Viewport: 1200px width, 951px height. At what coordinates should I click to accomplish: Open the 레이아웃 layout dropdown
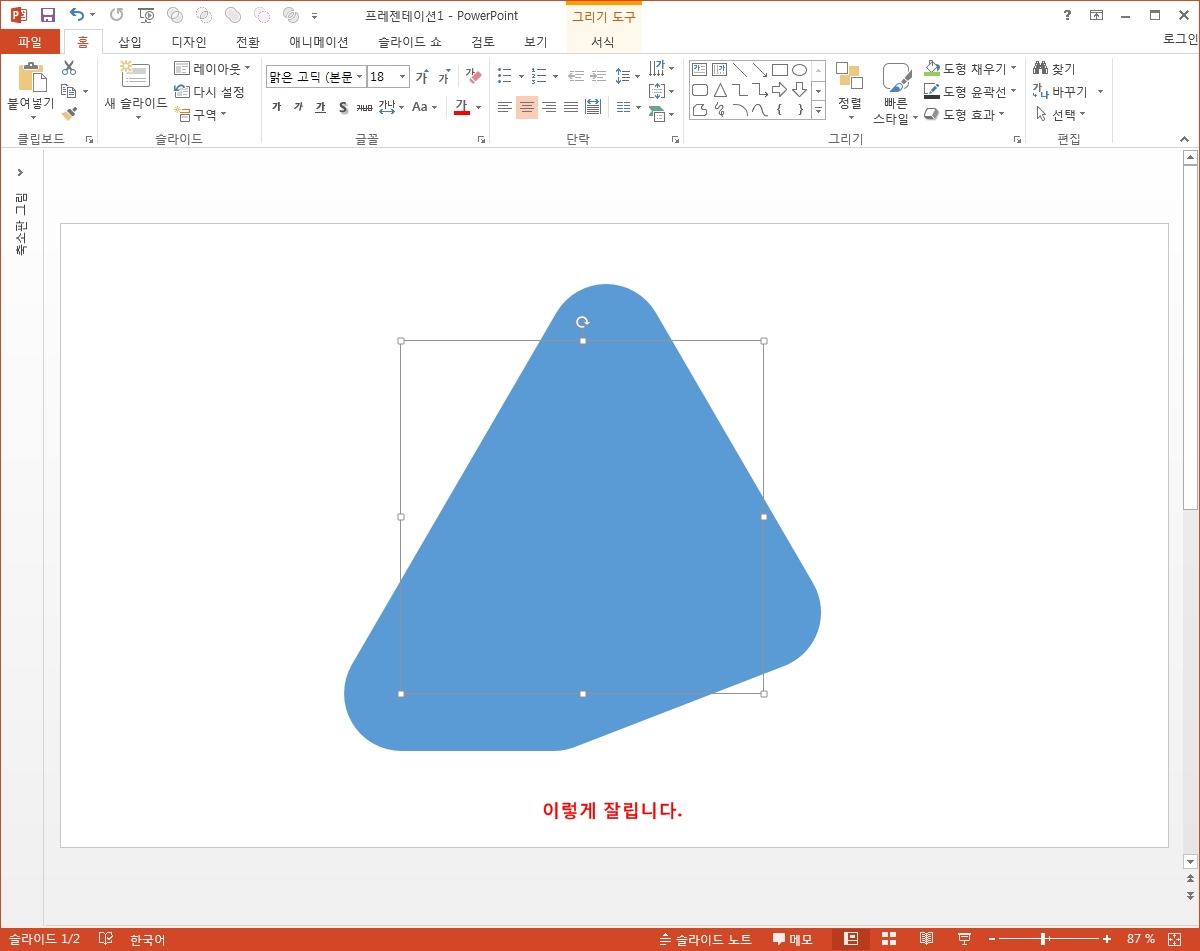[x=212, y=68]
